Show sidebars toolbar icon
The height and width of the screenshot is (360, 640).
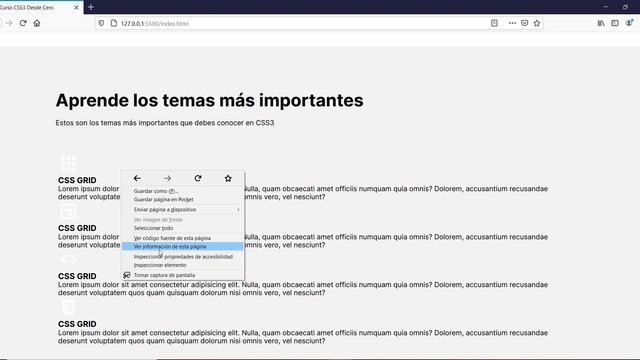coord(615,23)
